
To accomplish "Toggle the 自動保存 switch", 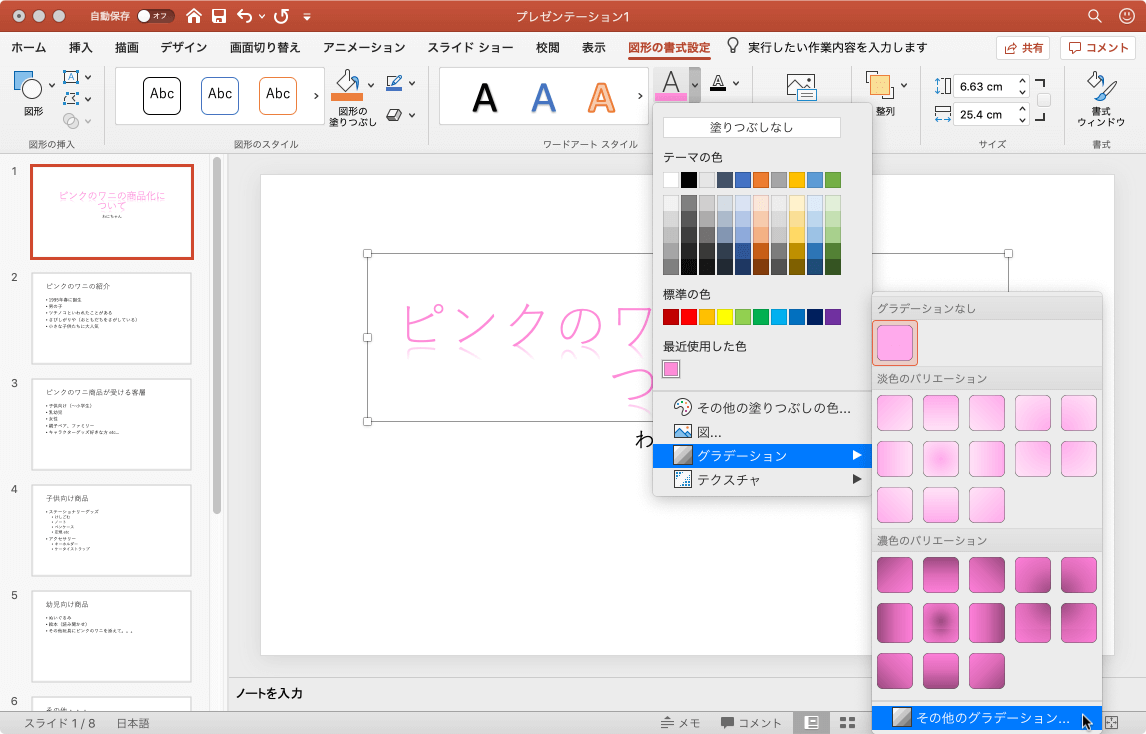I will tap(154, 16).
